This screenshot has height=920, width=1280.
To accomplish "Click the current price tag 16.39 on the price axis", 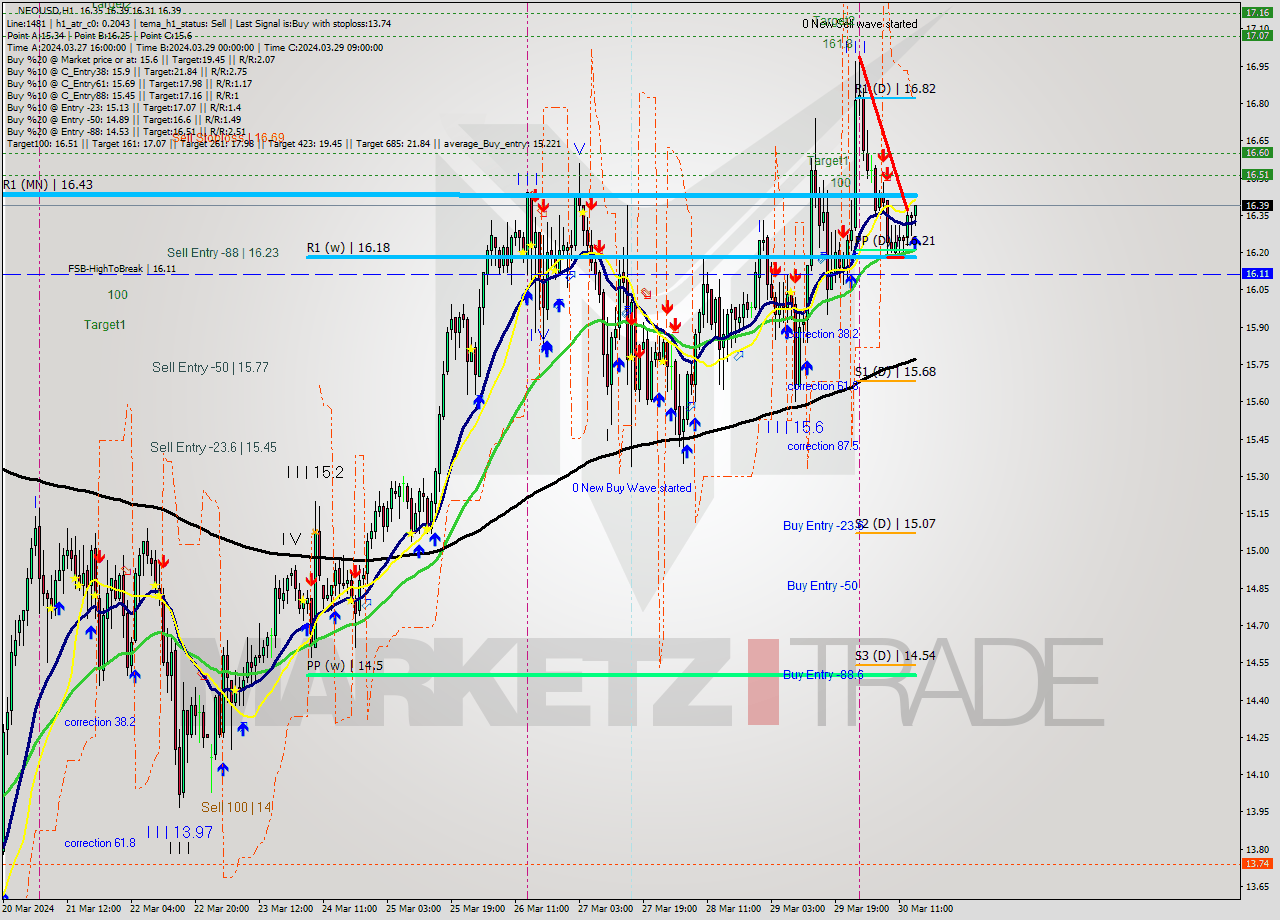I will coord(1256,205).
